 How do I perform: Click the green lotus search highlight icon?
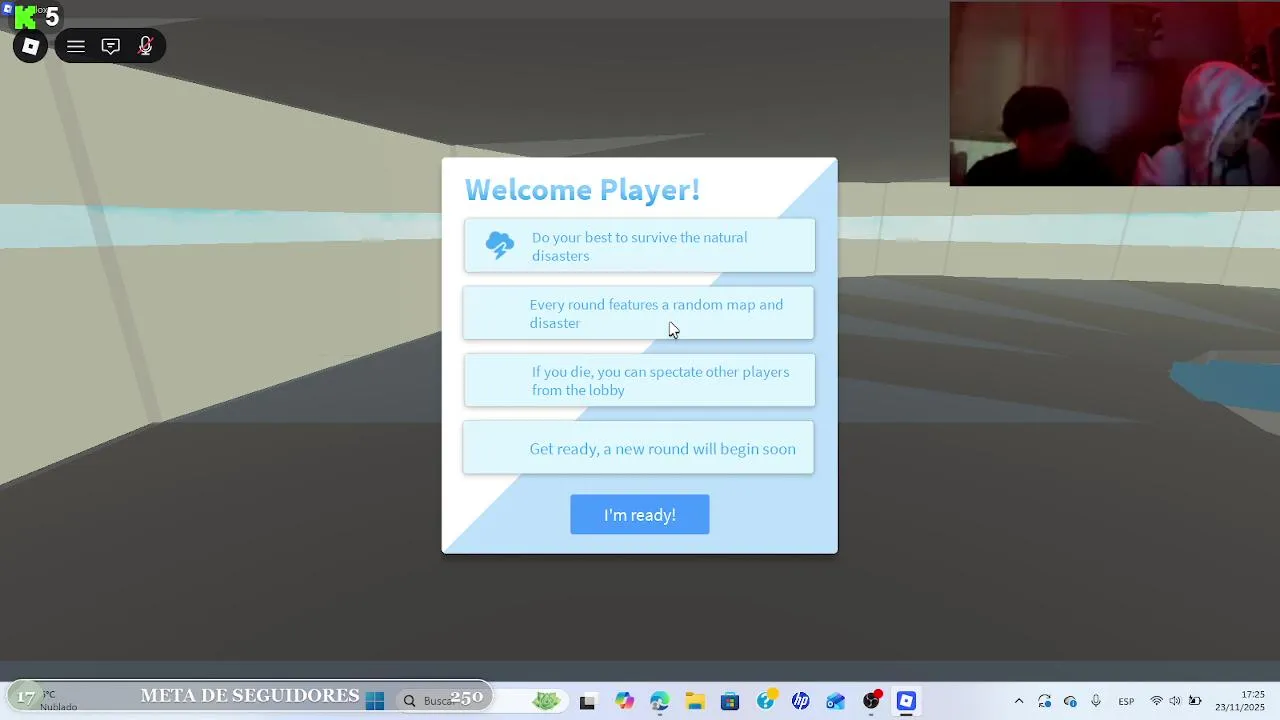546,701
